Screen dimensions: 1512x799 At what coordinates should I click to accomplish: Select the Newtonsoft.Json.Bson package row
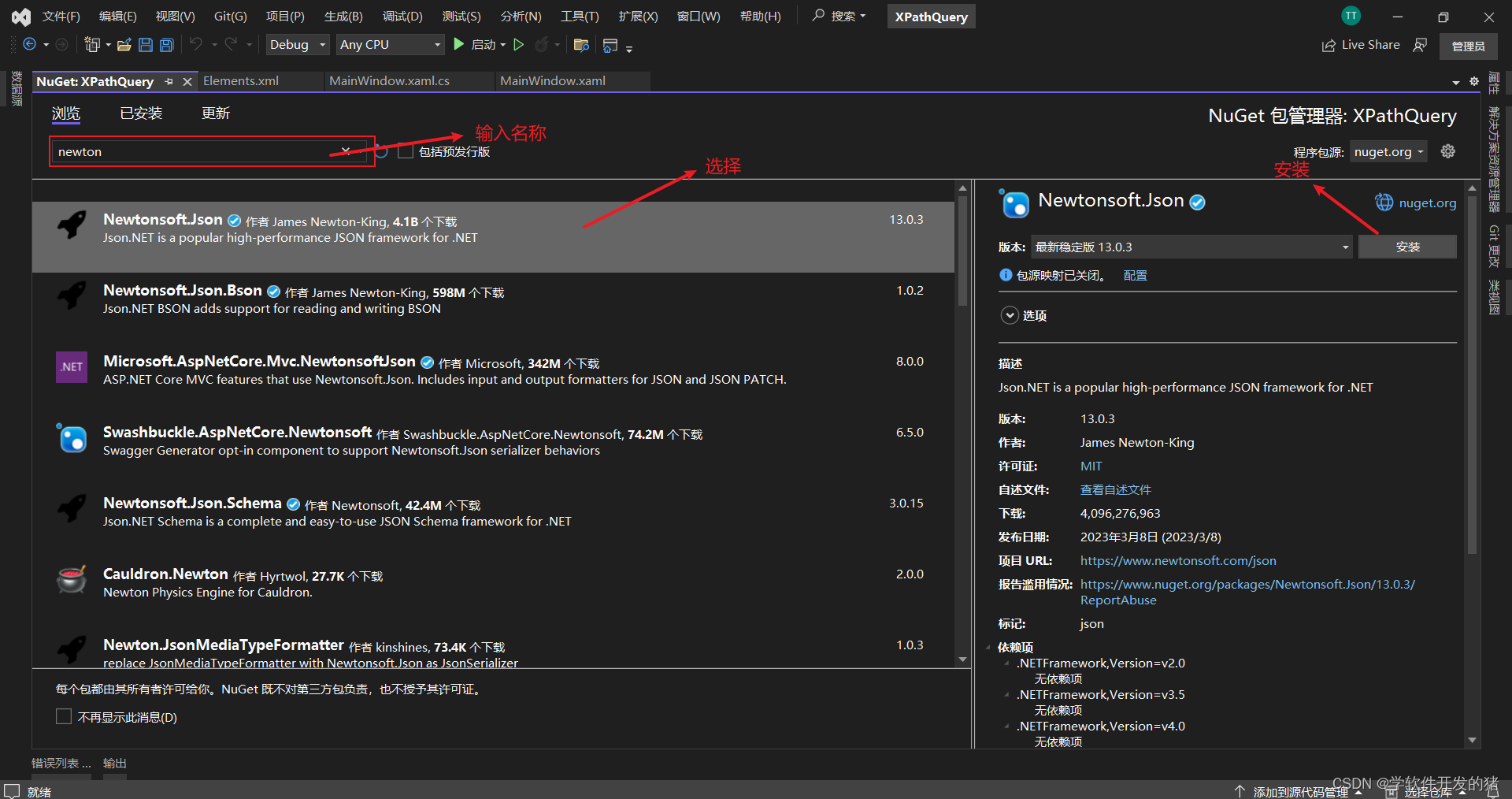tap(493, 308)
